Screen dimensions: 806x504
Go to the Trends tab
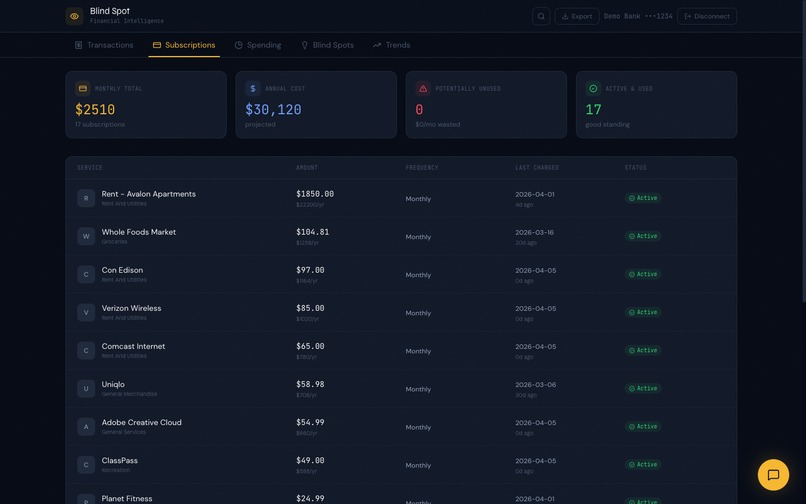(x=392, y=45)
